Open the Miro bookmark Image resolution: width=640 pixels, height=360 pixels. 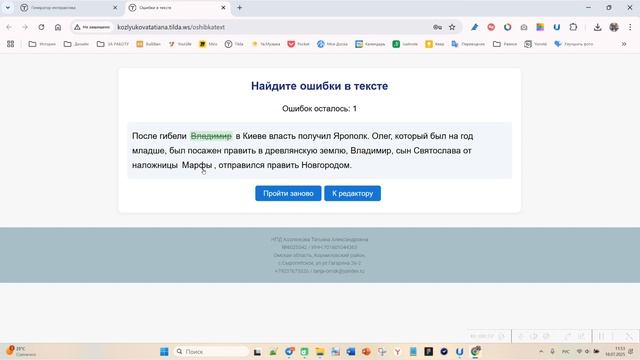[x=208, y=44]
